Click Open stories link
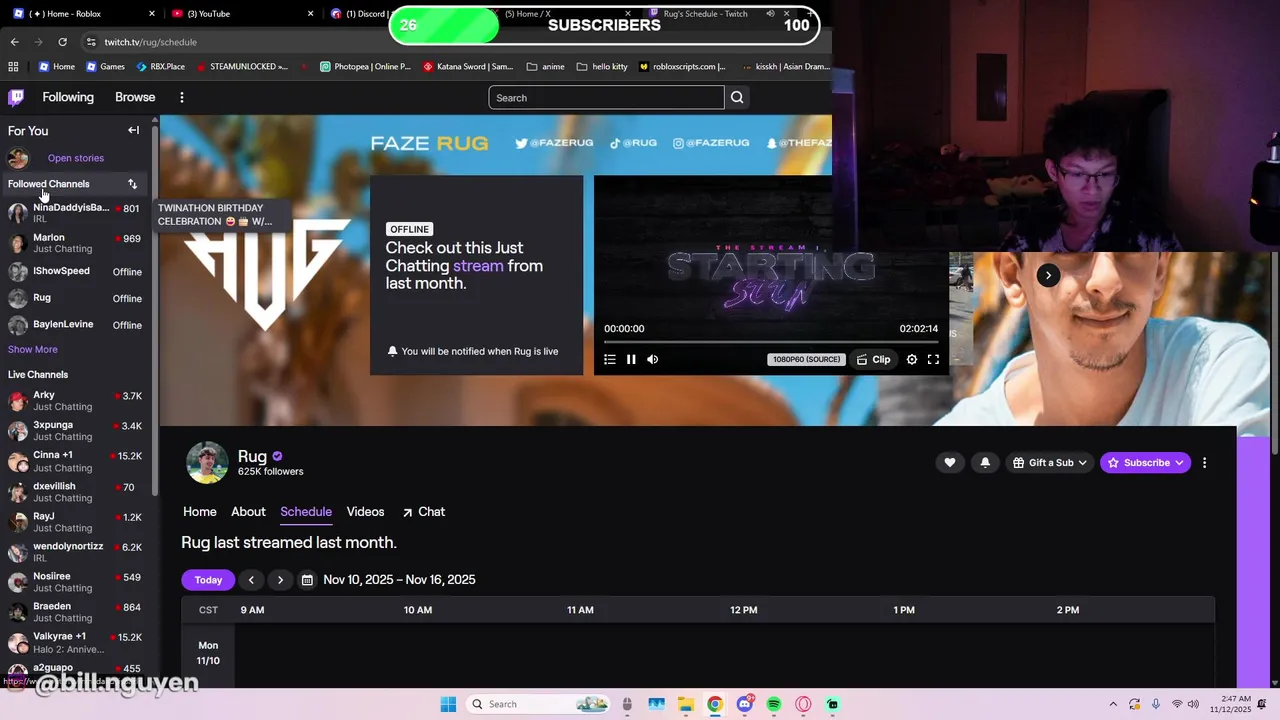Viewport: 1280px width, 720px height. point(76,158)
